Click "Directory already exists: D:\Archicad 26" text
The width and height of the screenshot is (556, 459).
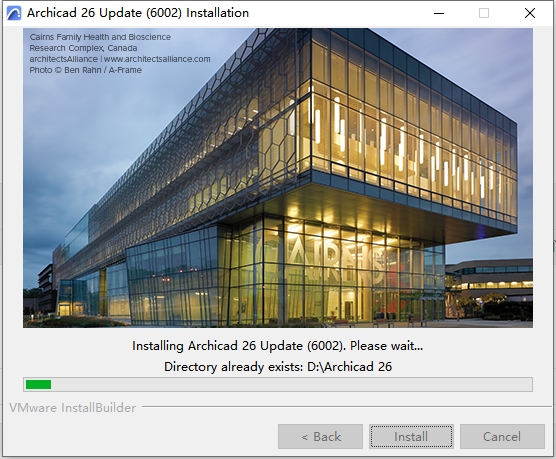tap(278, 366)
